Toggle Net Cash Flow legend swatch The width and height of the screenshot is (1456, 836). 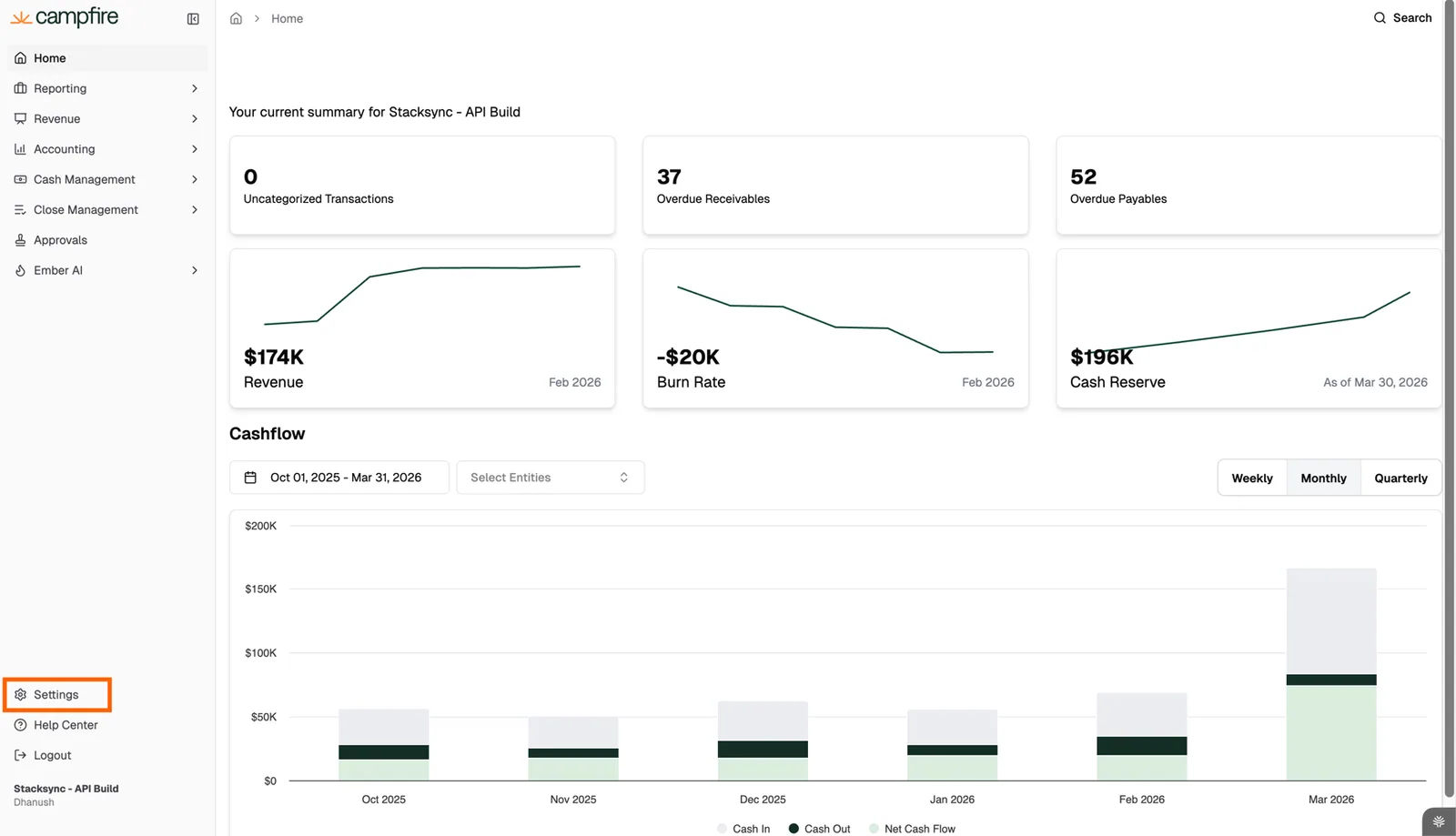pos(874,829)
